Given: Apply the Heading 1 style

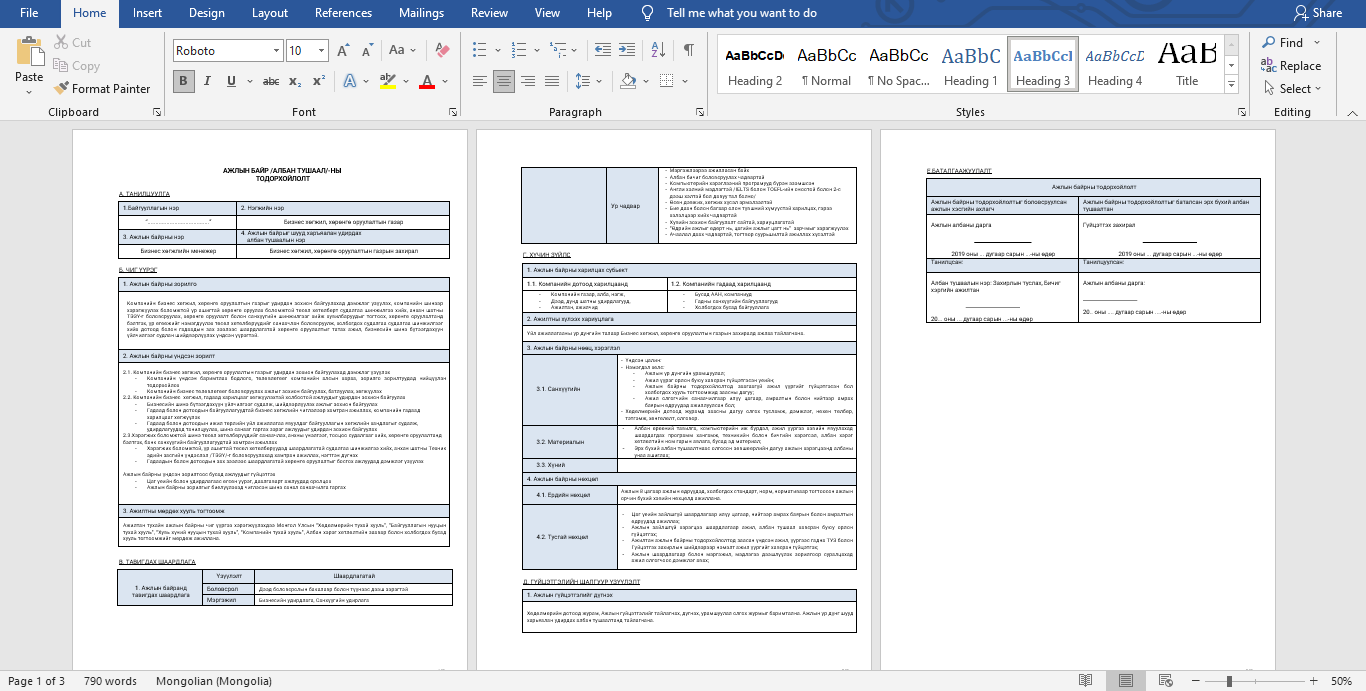Looking at the screenshot, I should pyautogui.click(x=970, y=66).
